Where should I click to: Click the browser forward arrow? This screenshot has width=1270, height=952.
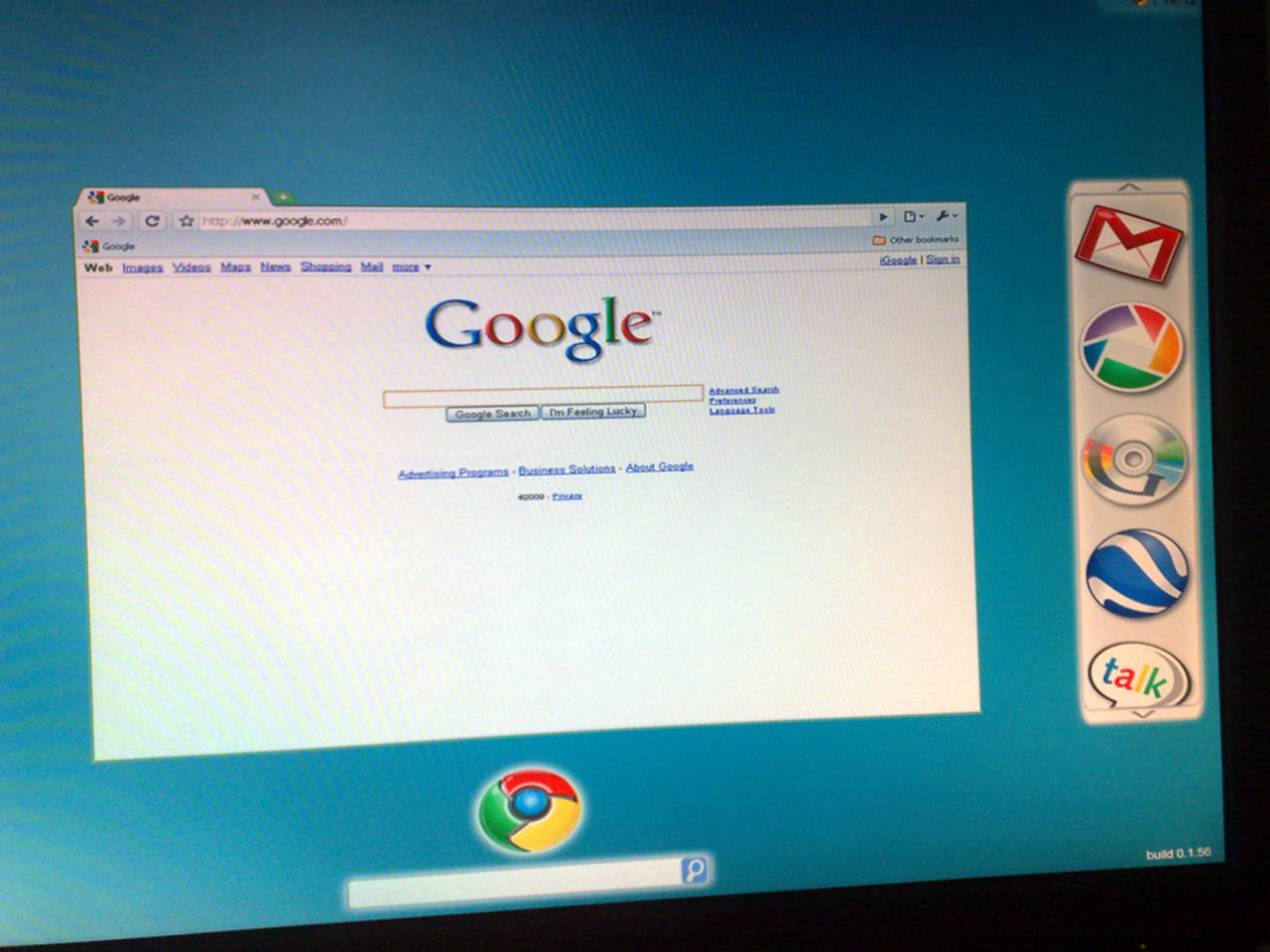(x=119, y=221)
